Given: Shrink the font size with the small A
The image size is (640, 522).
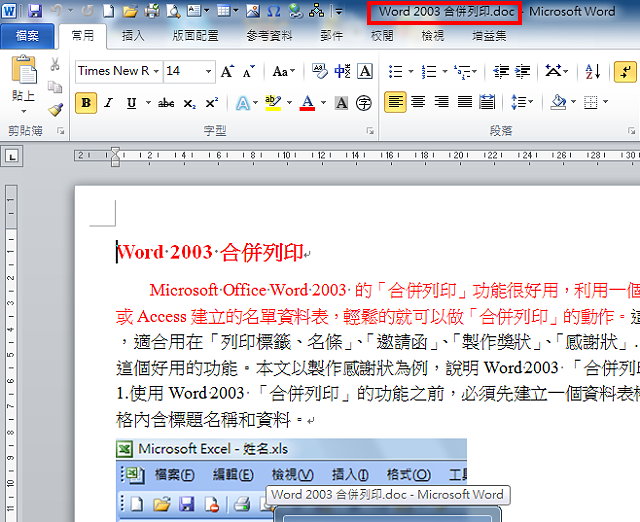Looking at the screenshot, I should 248,71.
